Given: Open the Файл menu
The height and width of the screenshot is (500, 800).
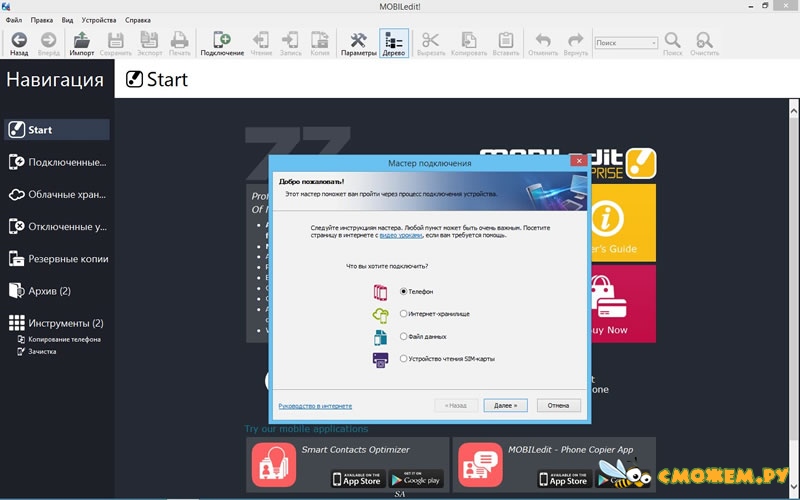Looking at the screenshot, I should point(14,20).
